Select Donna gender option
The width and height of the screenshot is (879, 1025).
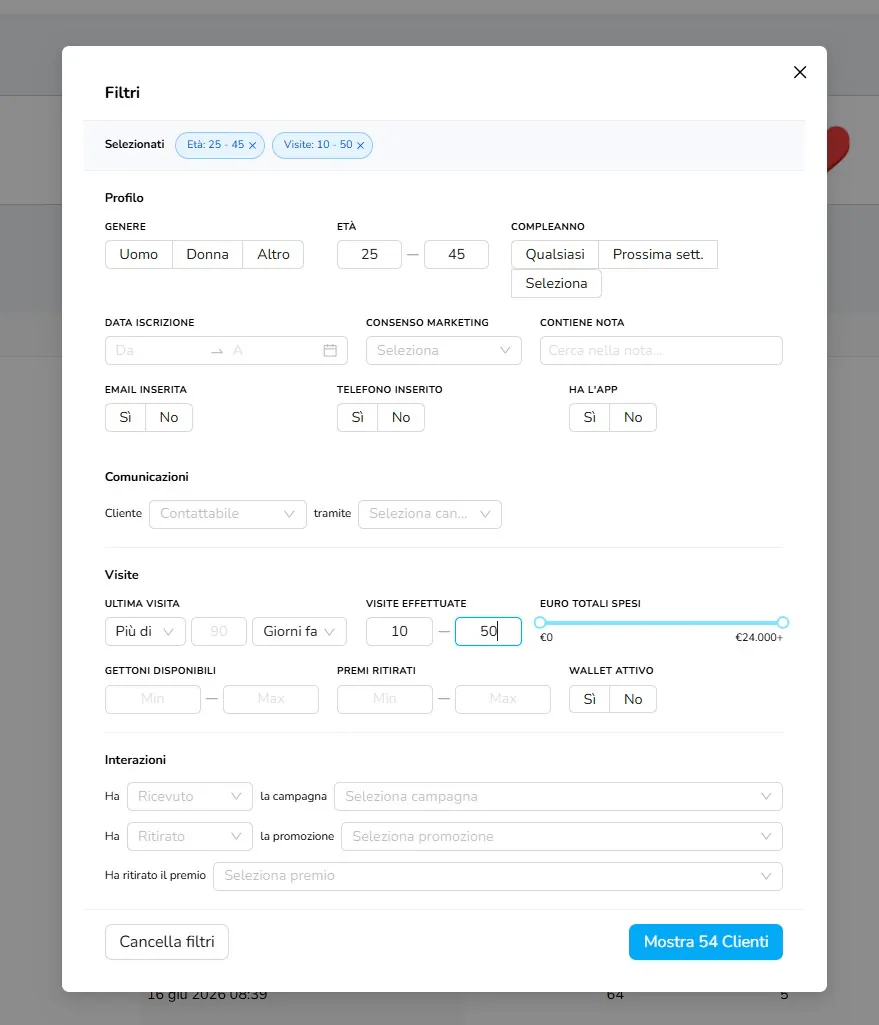pos(207,254)
